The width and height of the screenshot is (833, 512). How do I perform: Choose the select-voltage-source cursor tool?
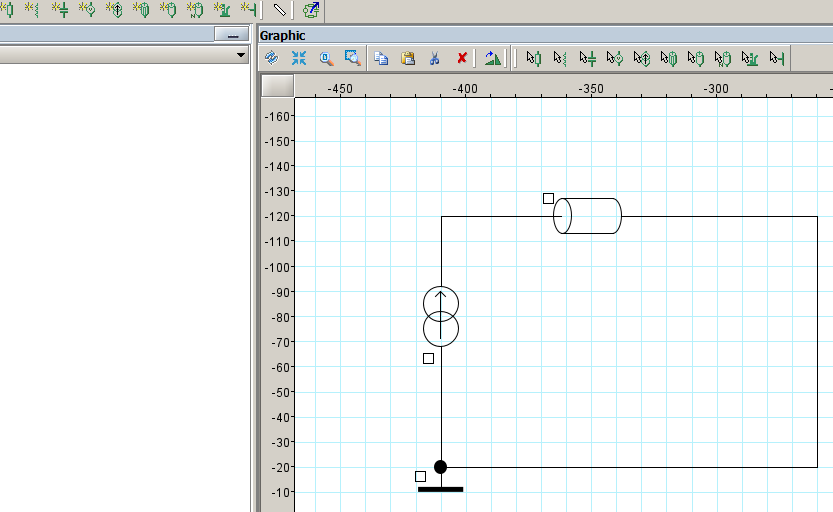tap(615, 58)
